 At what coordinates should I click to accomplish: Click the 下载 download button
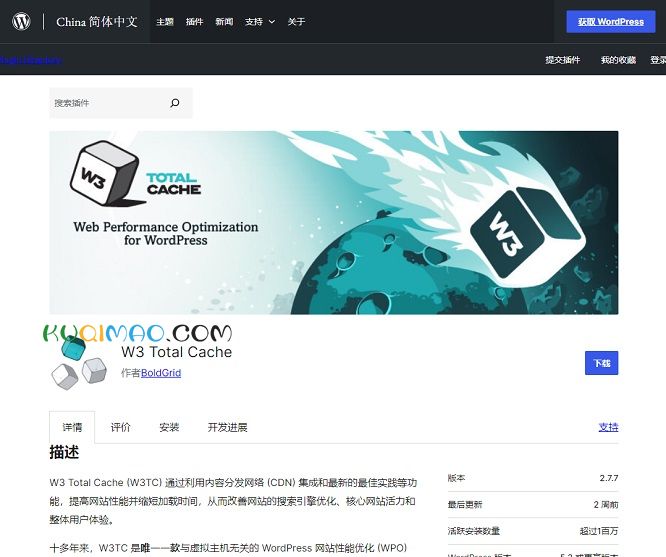tap(601, 363)
